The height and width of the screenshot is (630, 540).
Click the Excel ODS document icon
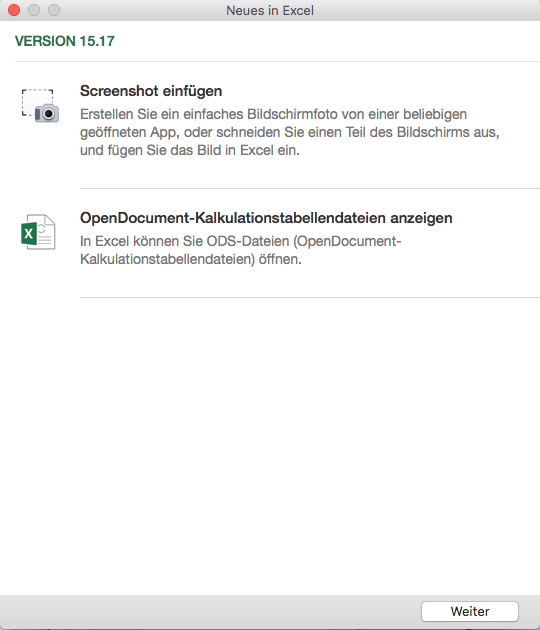(x=38, y=232)
